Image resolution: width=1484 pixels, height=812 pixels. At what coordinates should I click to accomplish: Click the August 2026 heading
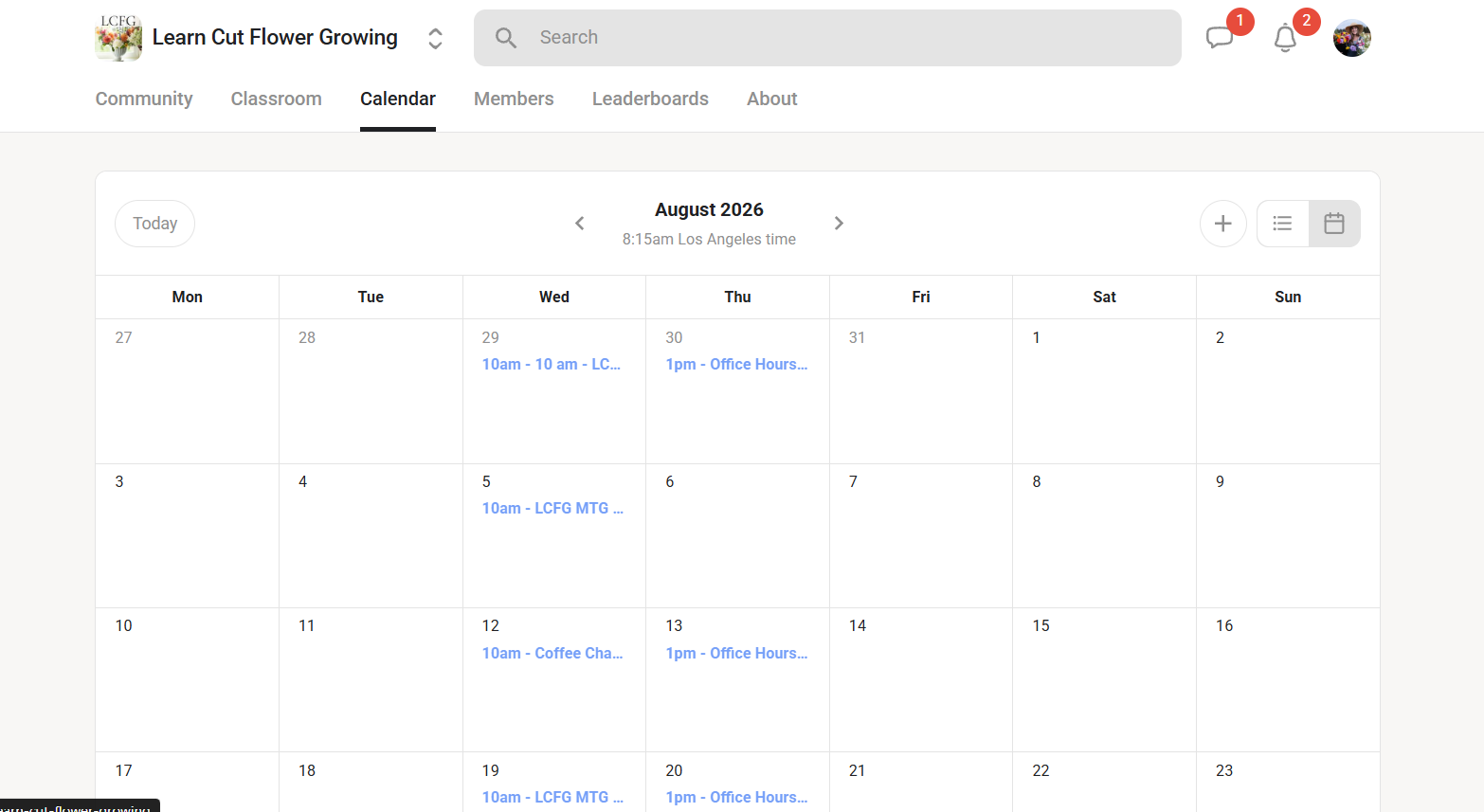pyautogui.click(x=709, y=209)
